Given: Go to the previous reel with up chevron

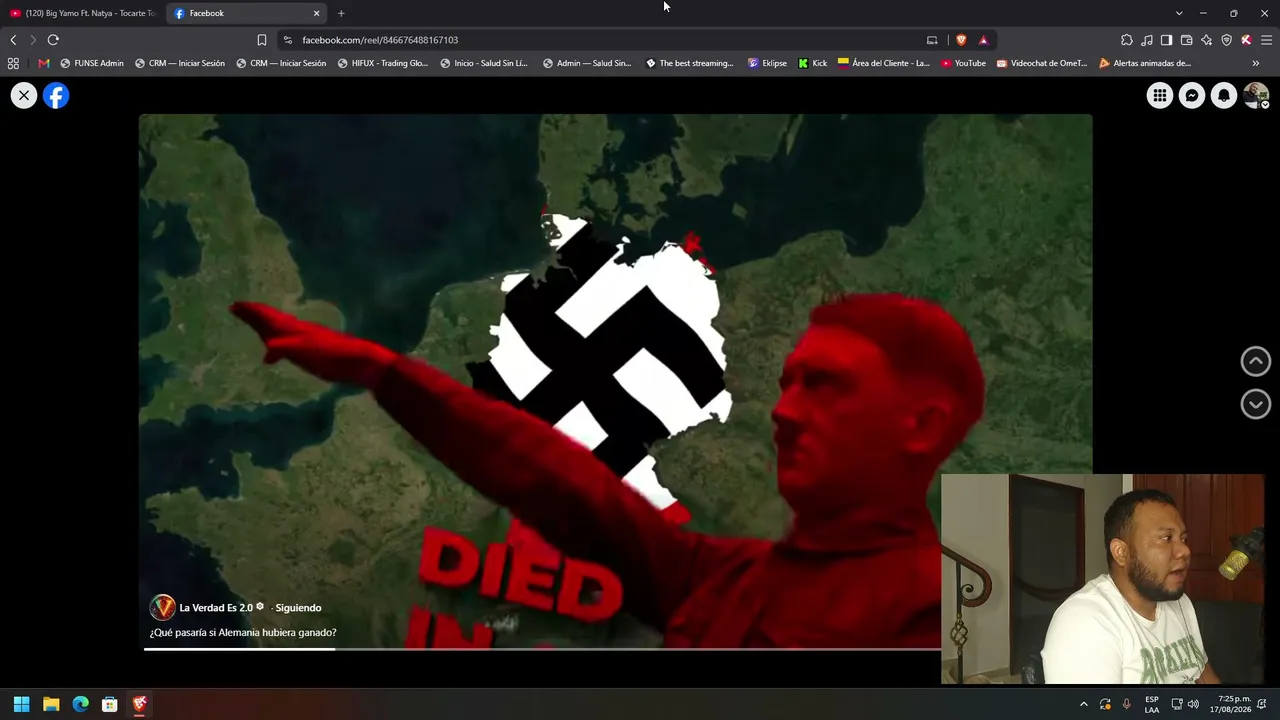Looking at the screenshot, I should pyautogui.click(x=1256, y=361).
